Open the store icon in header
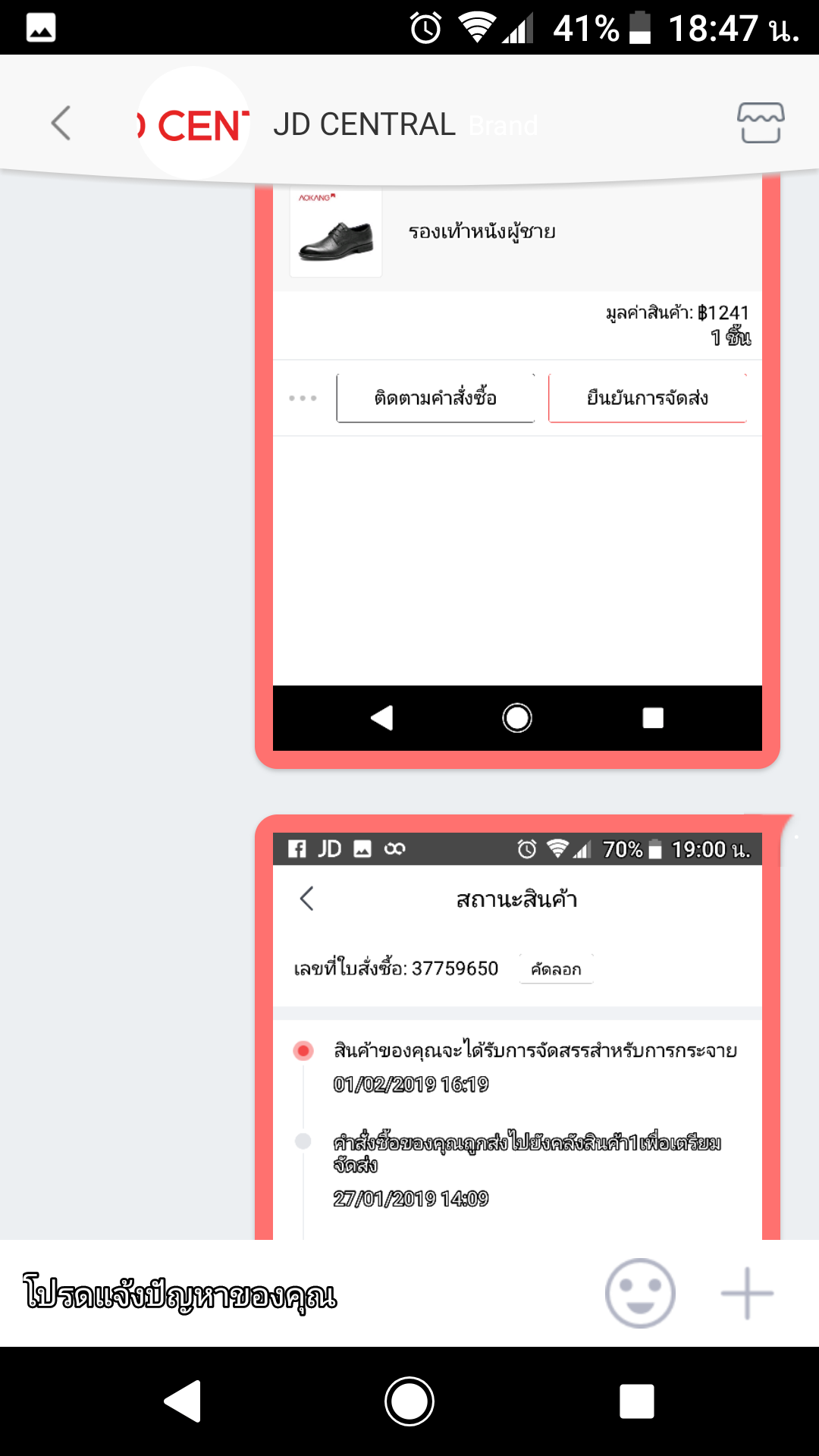819x1456 pixels. (761, 123)
